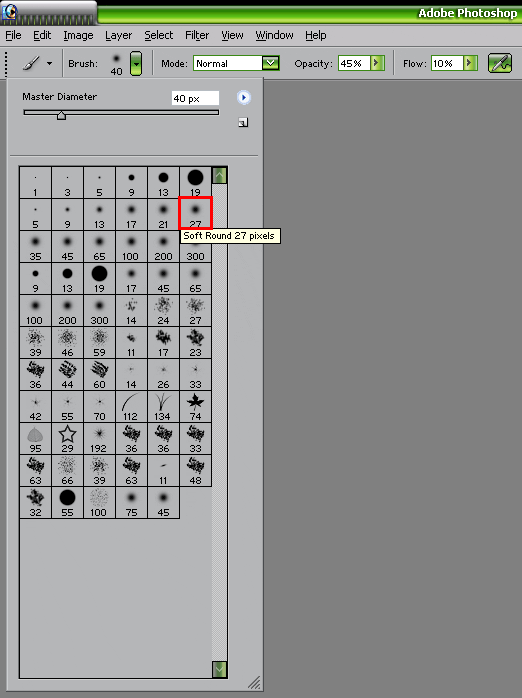Click the create new brush preset icon
This screenshot has width=522, height=698.
243,122
